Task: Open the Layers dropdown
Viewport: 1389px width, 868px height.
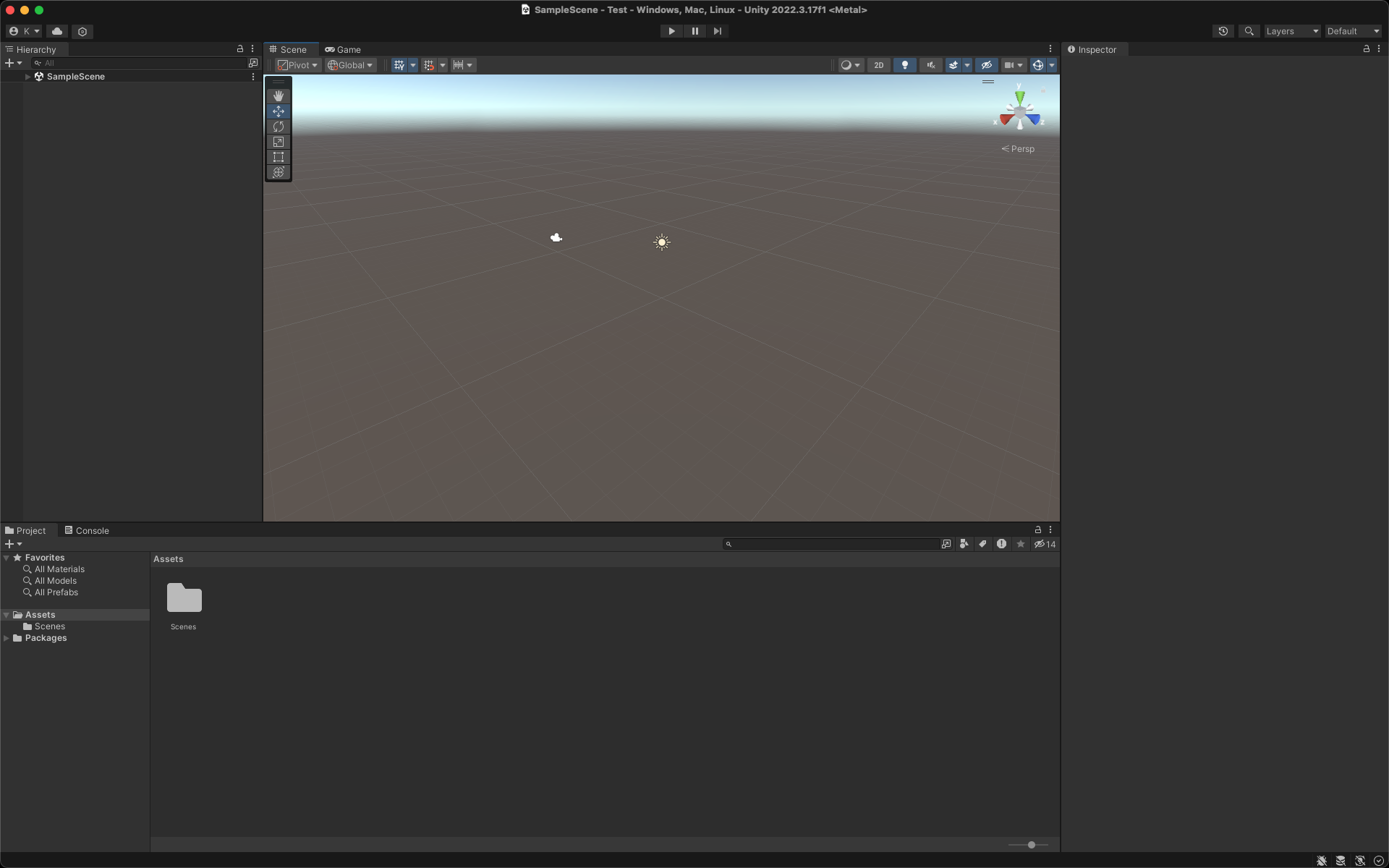Action: (1292, 31)
